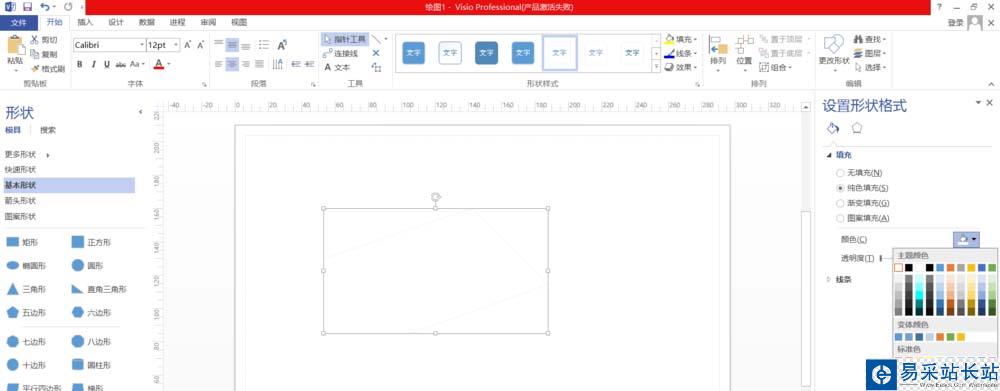Toggle Bold formatting
Viewport: 1000px width, 391px height.
(80, 64)
